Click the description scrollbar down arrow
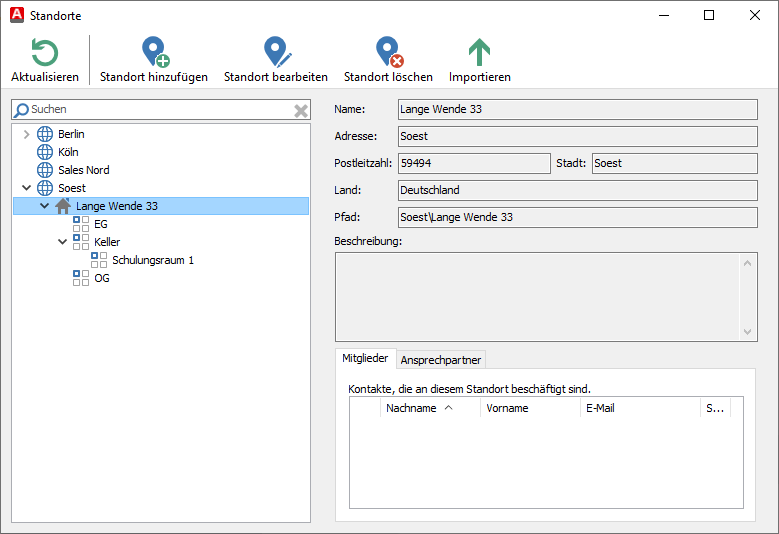Screen dimensions: 779x534 click(749, 332)
